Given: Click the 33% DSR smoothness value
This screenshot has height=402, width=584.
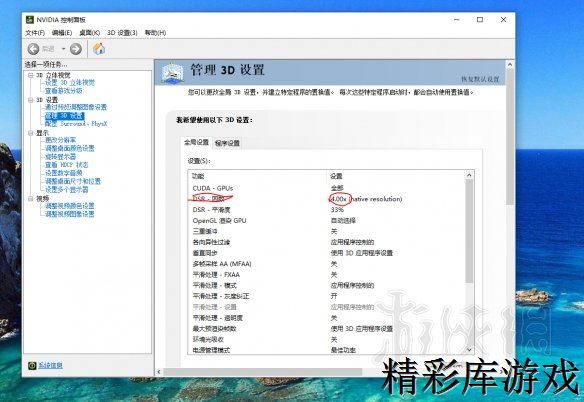Looking at the screenshot, I should point(337,210).
